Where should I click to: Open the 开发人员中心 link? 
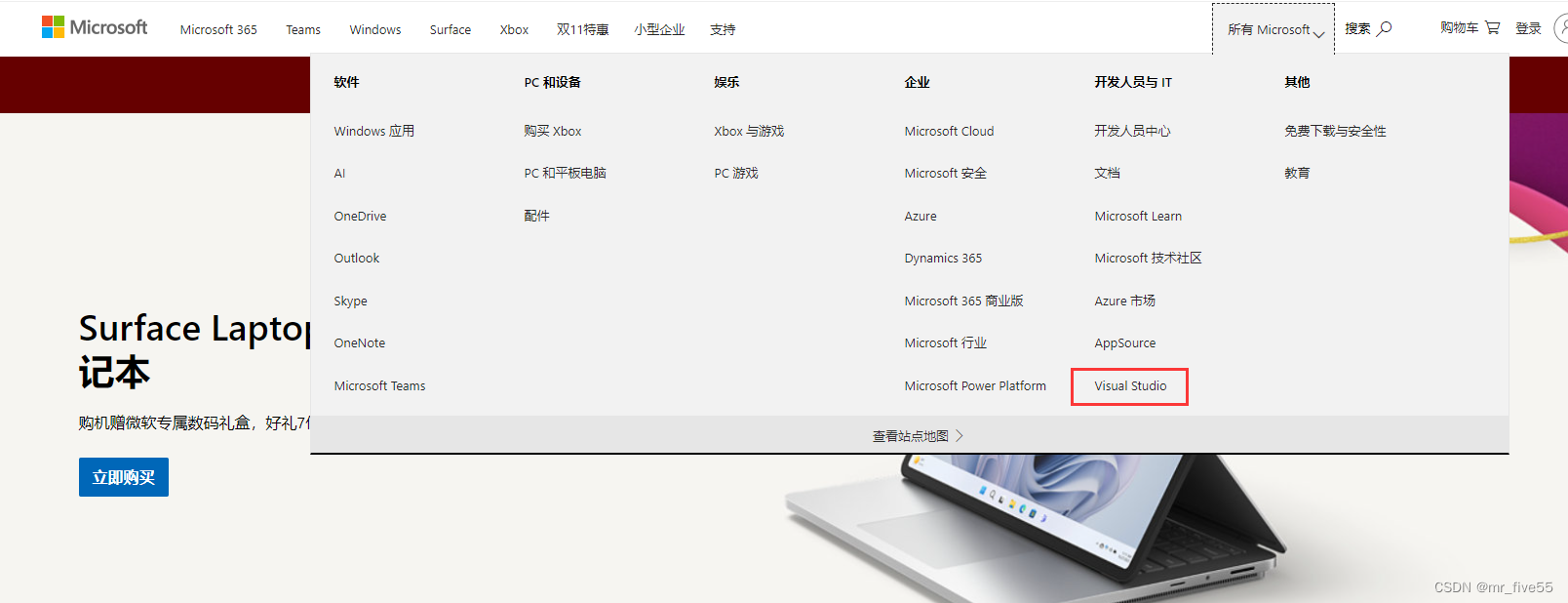1132,131
